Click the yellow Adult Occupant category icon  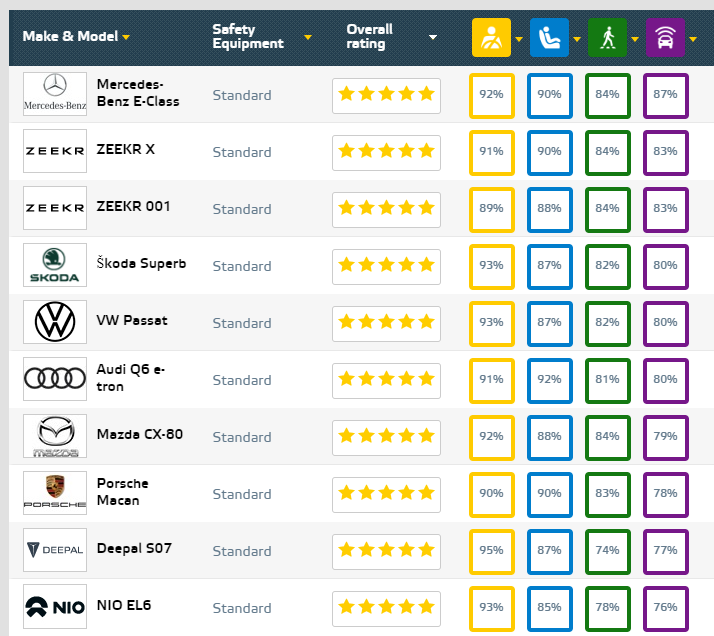pos(491,38)
